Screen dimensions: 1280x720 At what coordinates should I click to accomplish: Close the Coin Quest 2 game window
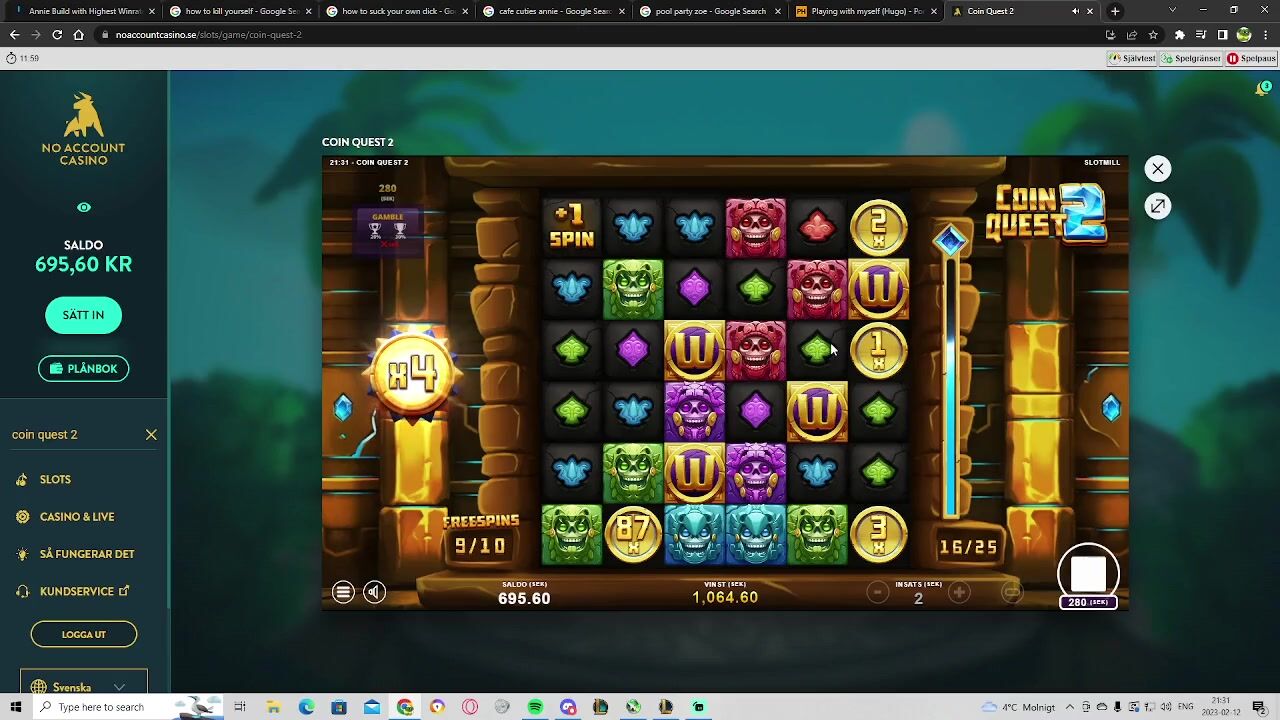coord(1157,169)
